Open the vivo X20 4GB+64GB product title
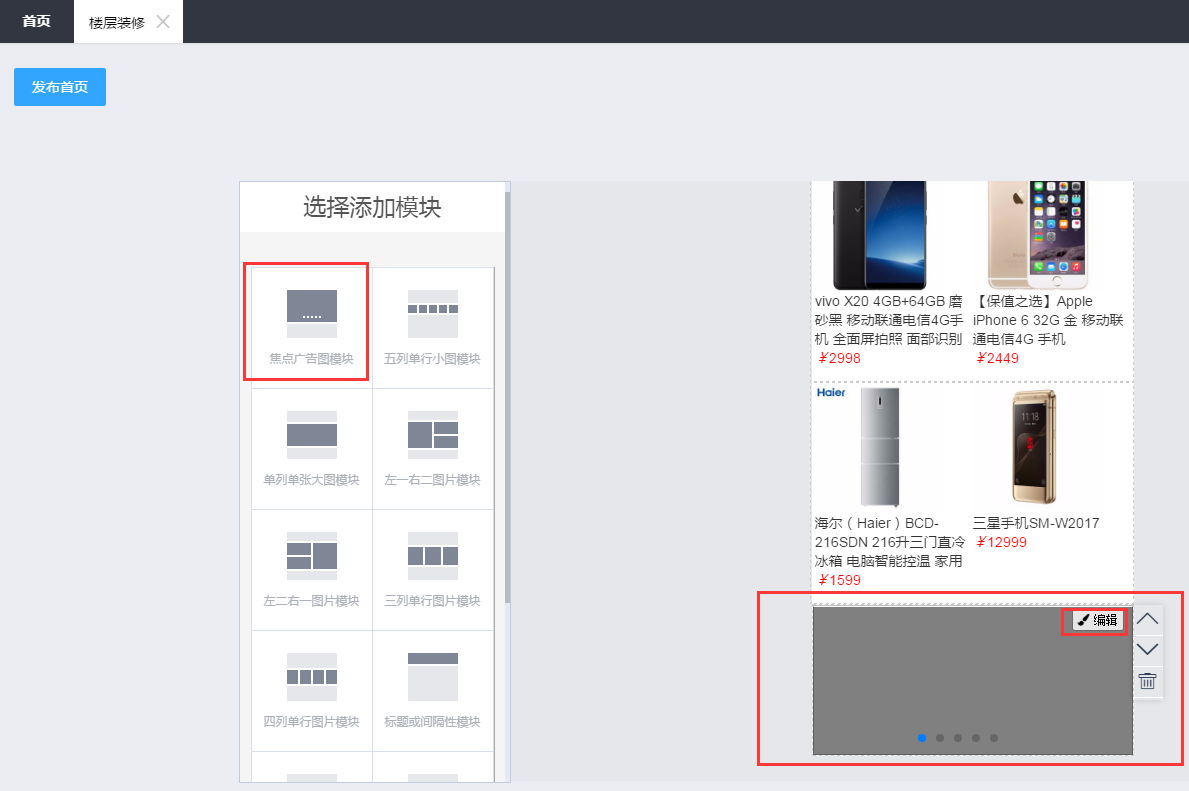The width and height of the screenshot is (1189, 791). coord(889,320)
